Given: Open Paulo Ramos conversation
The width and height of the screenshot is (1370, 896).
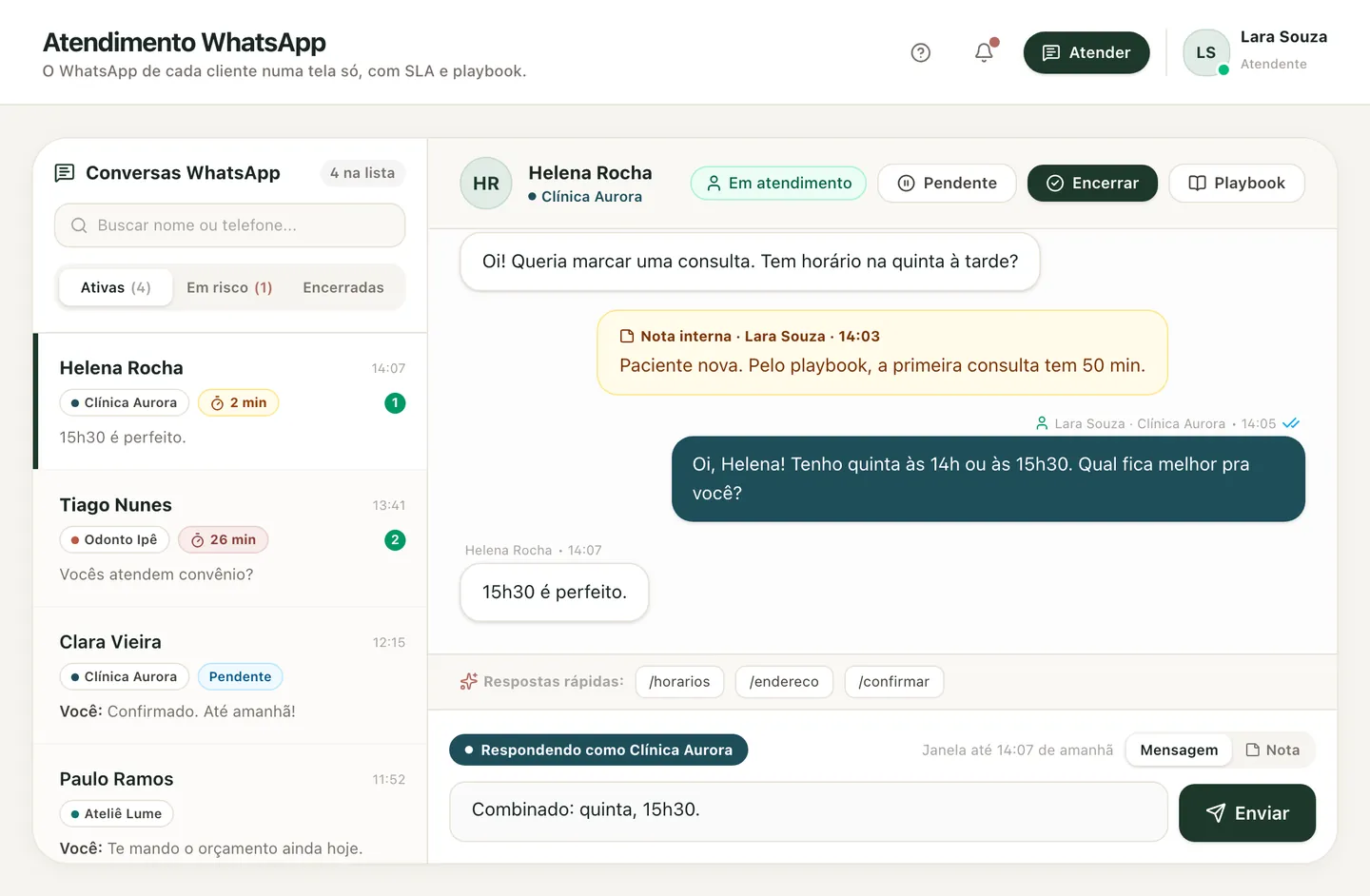Looking at the screenshot, I should tap(230, 805).
